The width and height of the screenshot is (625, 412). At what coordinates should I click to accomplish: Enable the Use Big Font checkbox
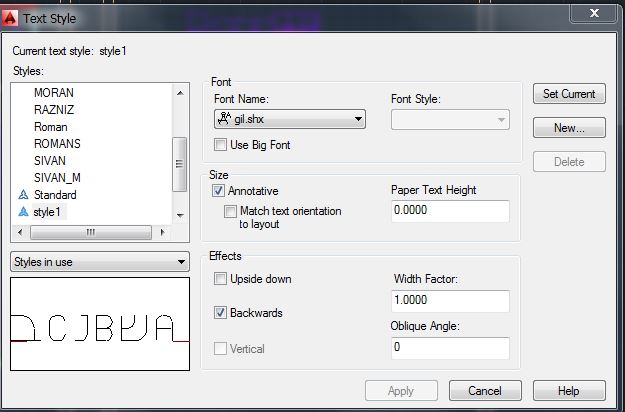click(x=221, y=146)
